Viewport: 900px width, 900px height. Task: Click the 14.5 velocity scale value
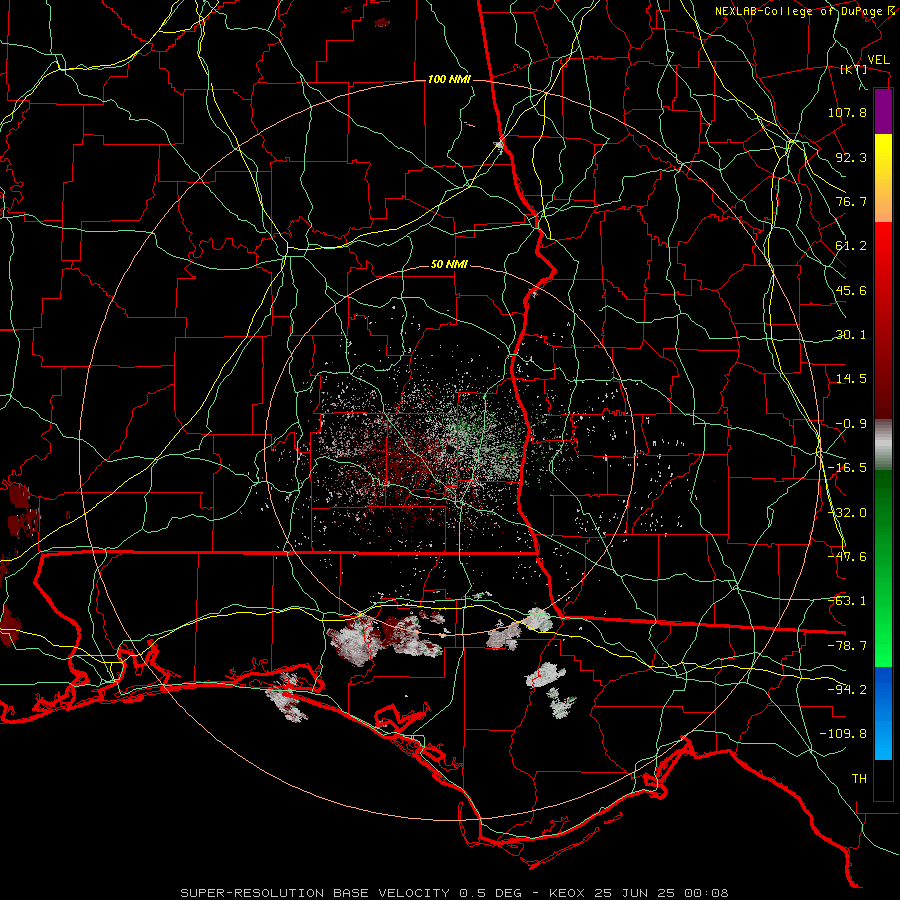[x=851, y=379]
